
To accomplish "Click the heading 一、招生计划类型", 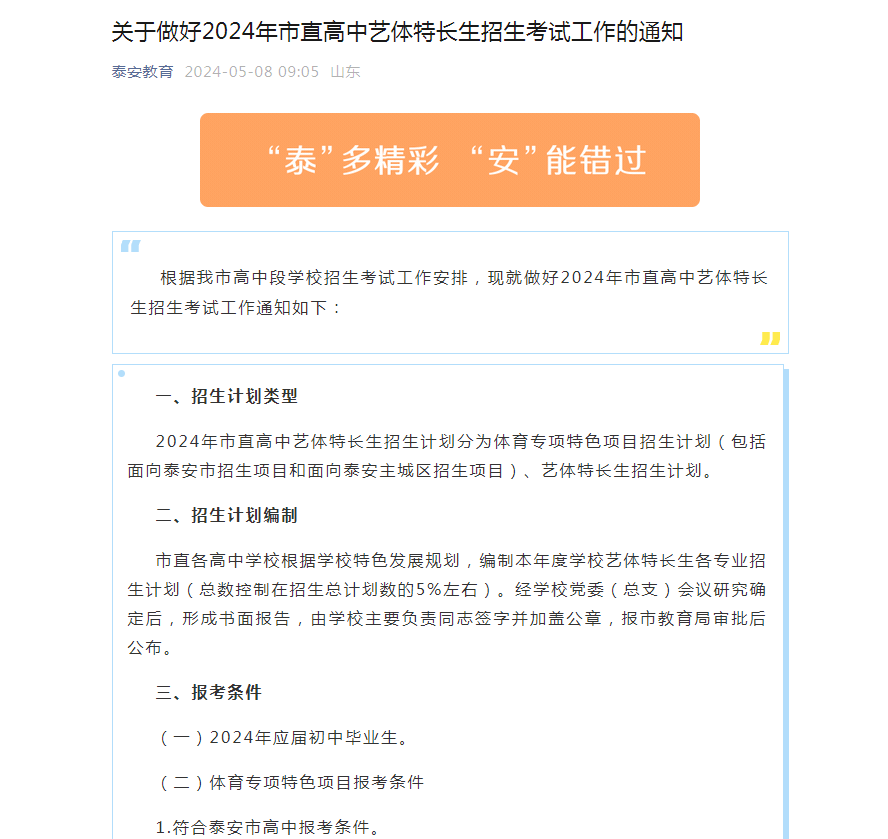I will click(227, 396).
